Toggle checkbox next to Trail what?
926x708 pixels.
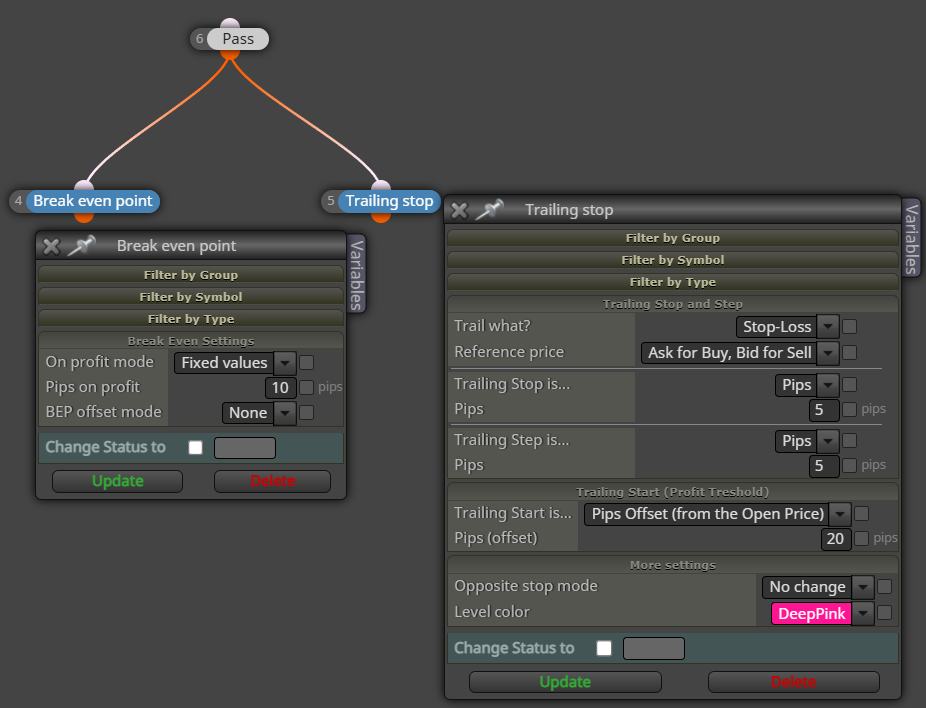(x=849, y=327)
